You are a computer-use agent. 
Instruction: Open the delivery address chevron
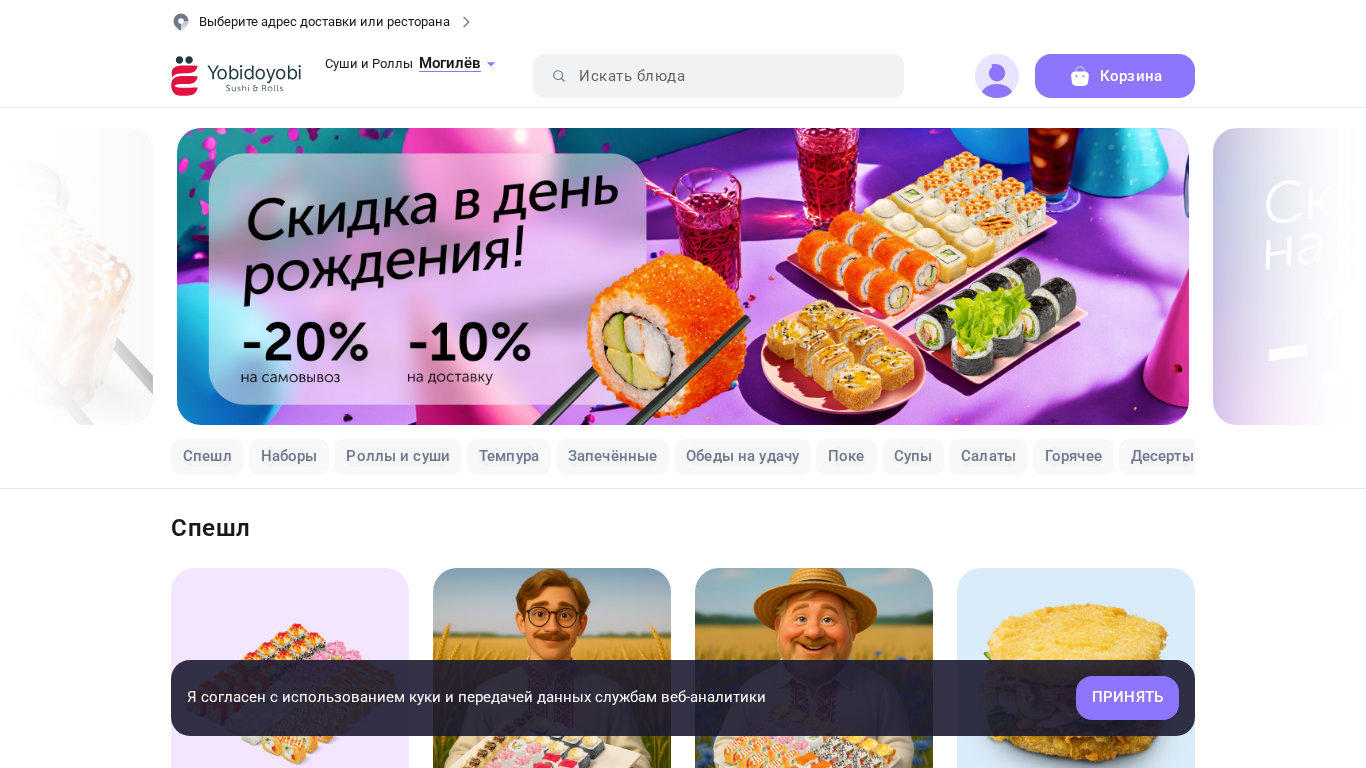(466, 22)
